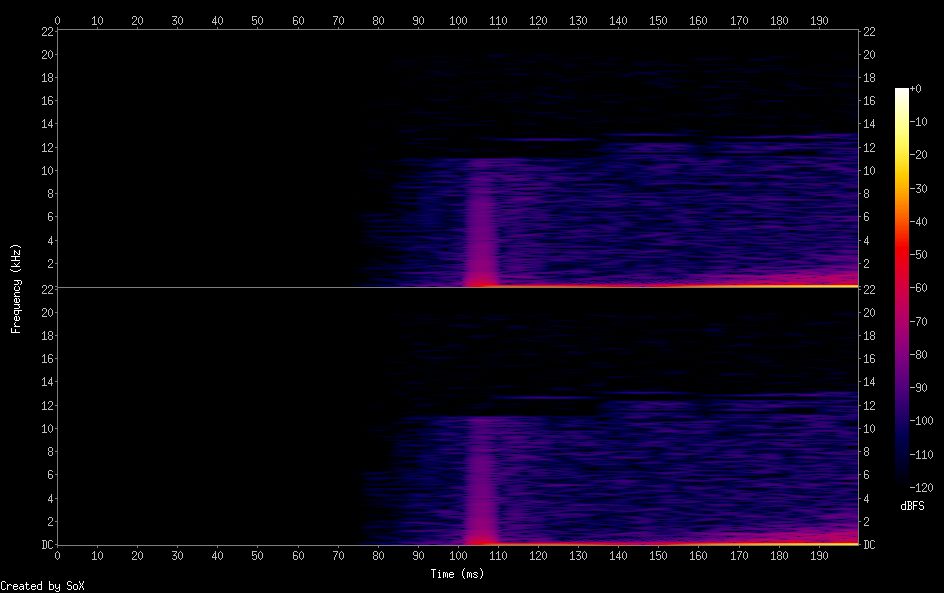Image resolution: width=944 pixels, height=593 pixels.
Task: Click "120" on the bottom time axis
Action: tap(538, 556)
